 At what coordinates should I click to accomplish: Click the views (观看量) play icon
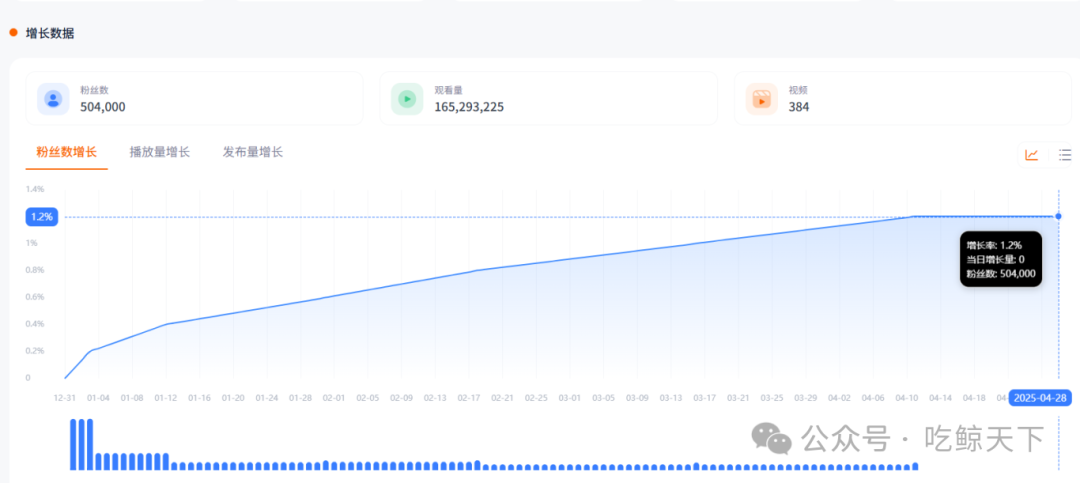pos(407,99)
